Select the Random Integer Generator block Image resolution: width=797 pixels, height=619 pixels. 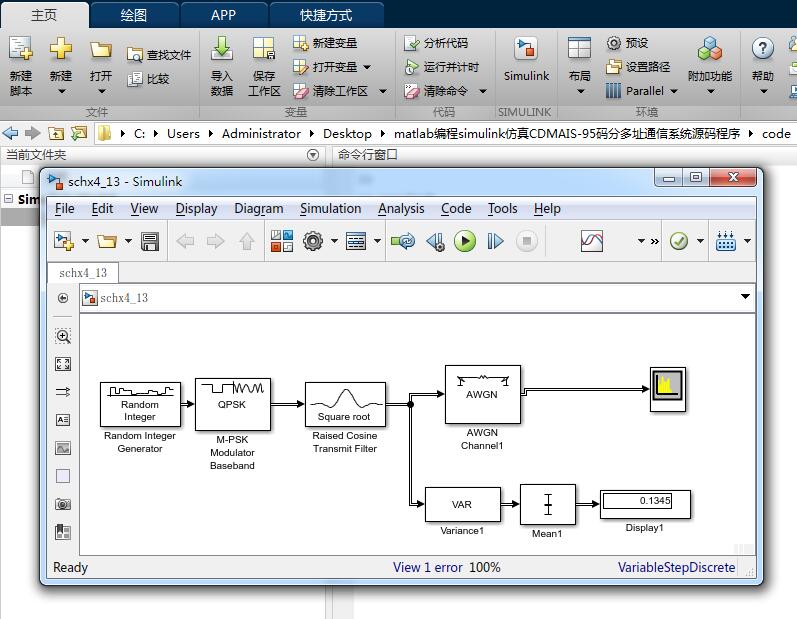(140, 405)
